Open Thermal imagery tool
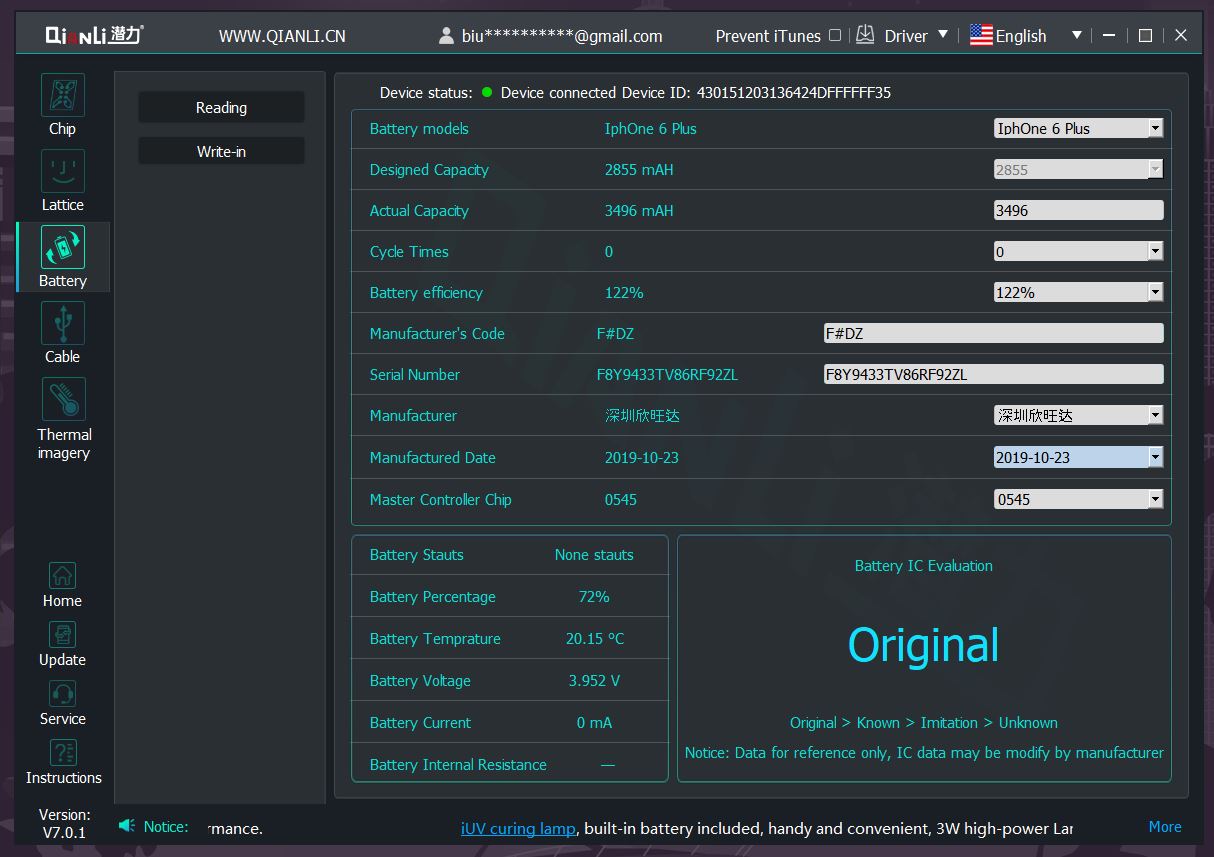The image size is (1214, 857). pyautogui.click(x=63, y=400)
